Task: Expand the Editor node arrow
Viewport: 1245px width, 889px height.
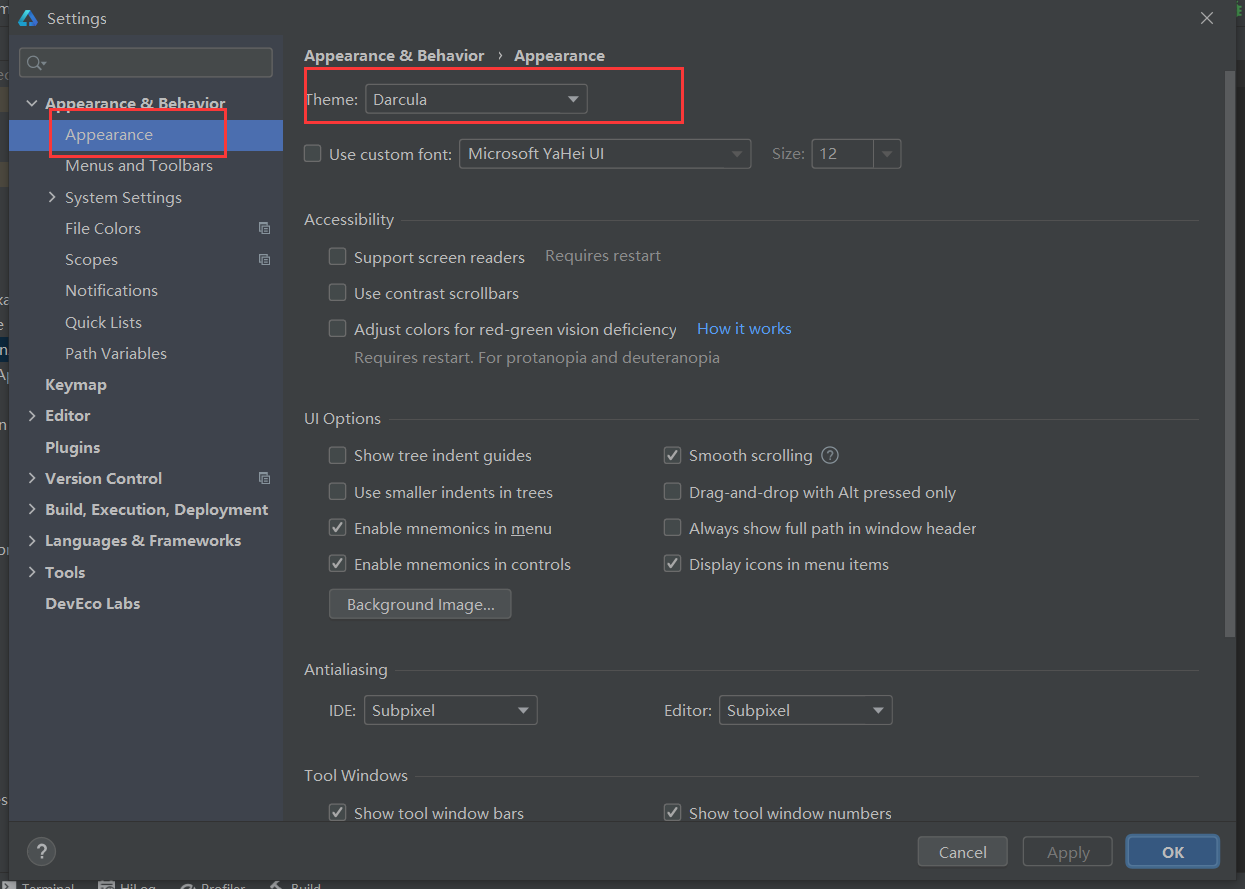Action: (x=32, y=415)
